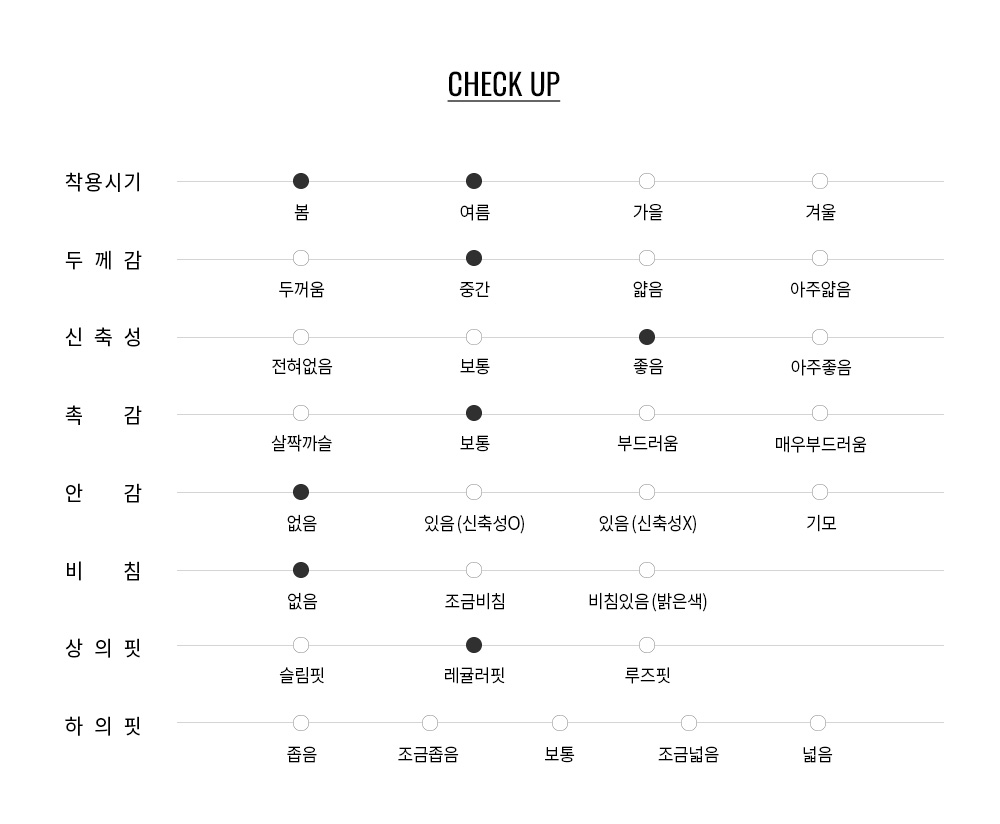Select 아주얇음 in the 두께감 row
Image resolution: width=1000 pixels, height=824 pixels.
(820, 259)
